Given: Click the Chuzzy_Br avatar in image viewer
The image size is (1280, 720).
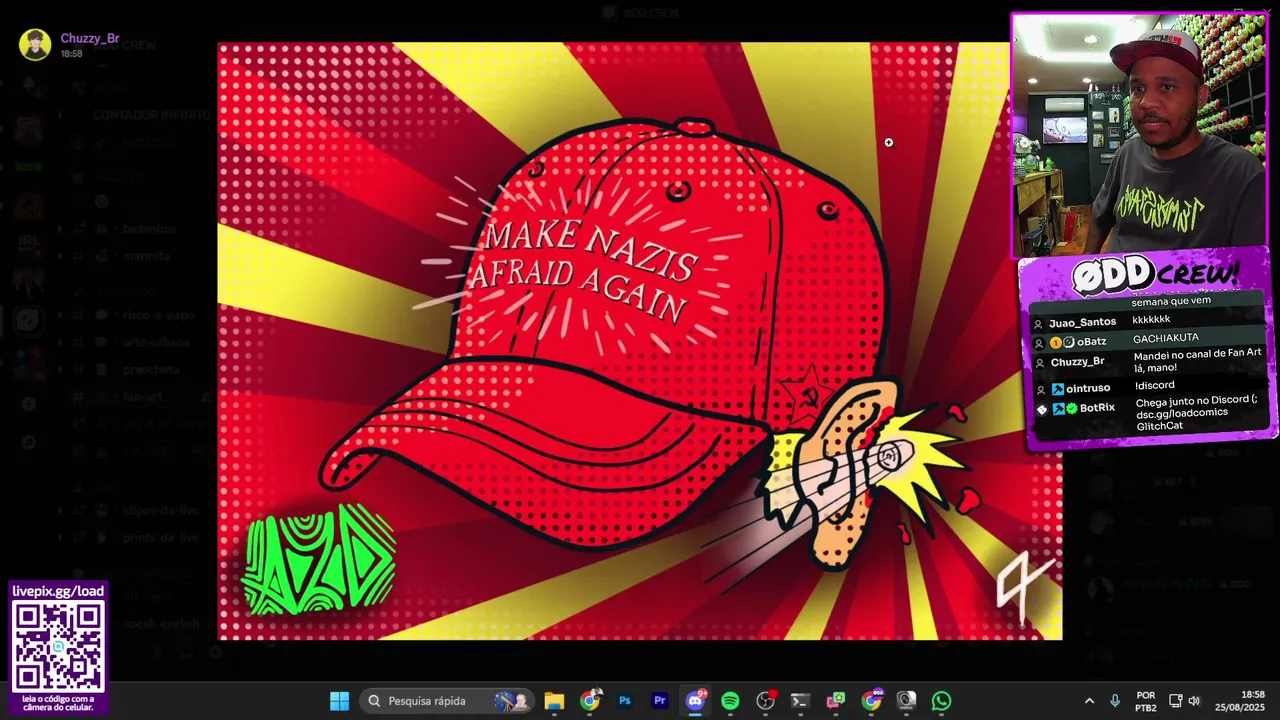Looking at the screenshot, I should [x=35, y=44].
